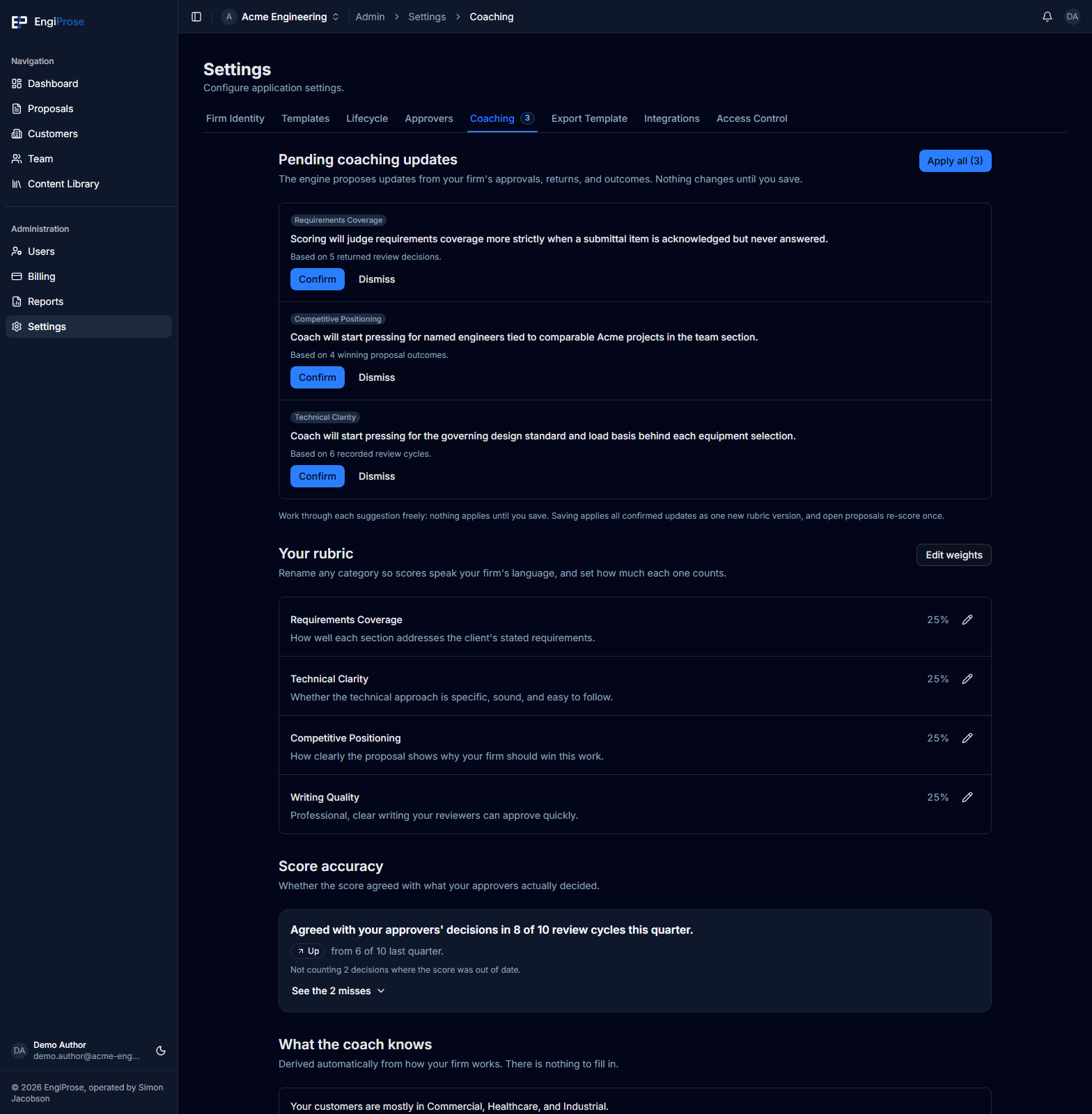This screenshot has width=1092, height=1114.
Task: Dismiss the Technical Clarity suggestion
Action: coord(377,476)
